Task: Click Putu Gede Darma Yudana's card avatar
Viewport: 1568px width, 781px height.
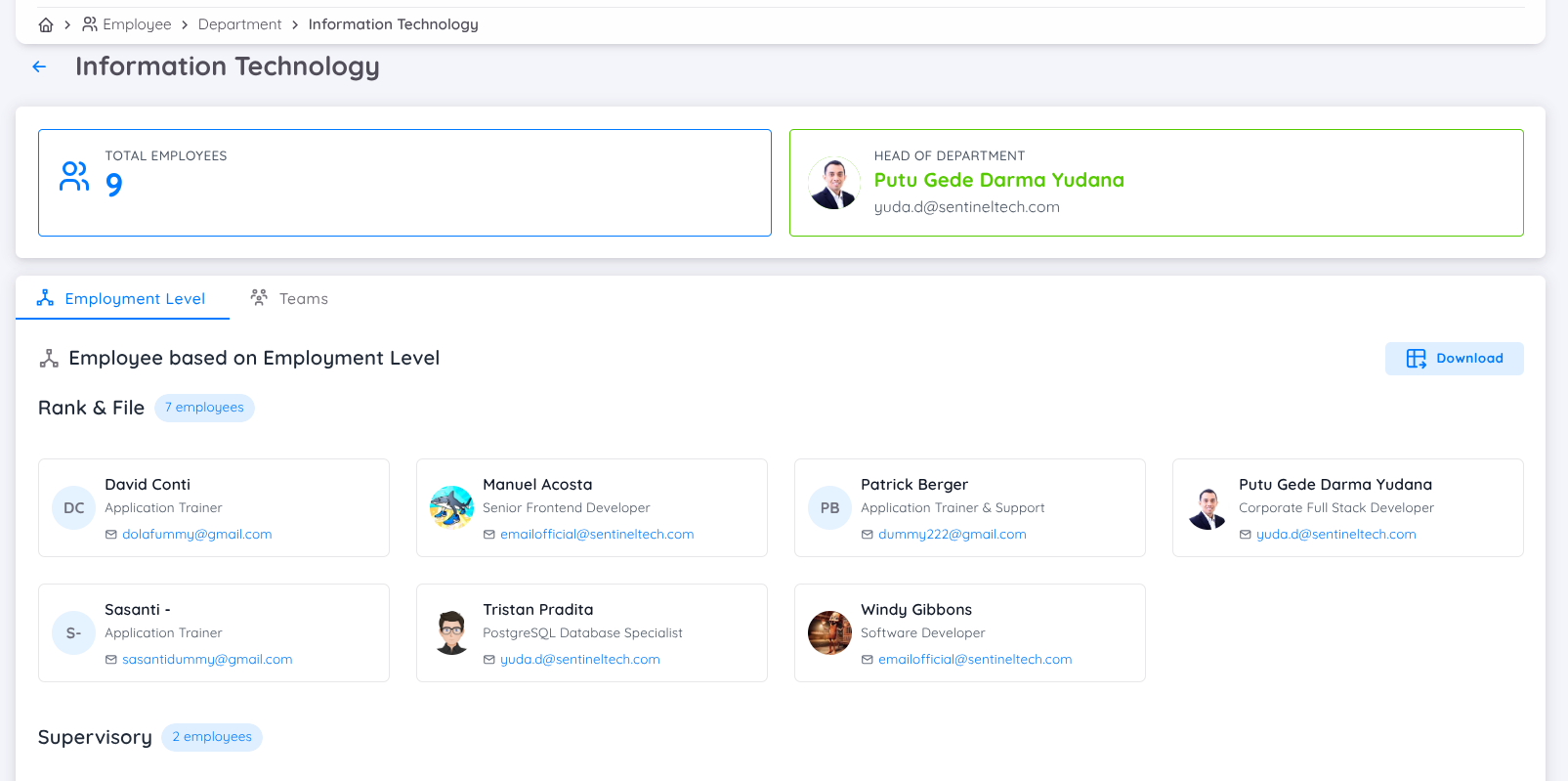Action: pos(1208,508)
